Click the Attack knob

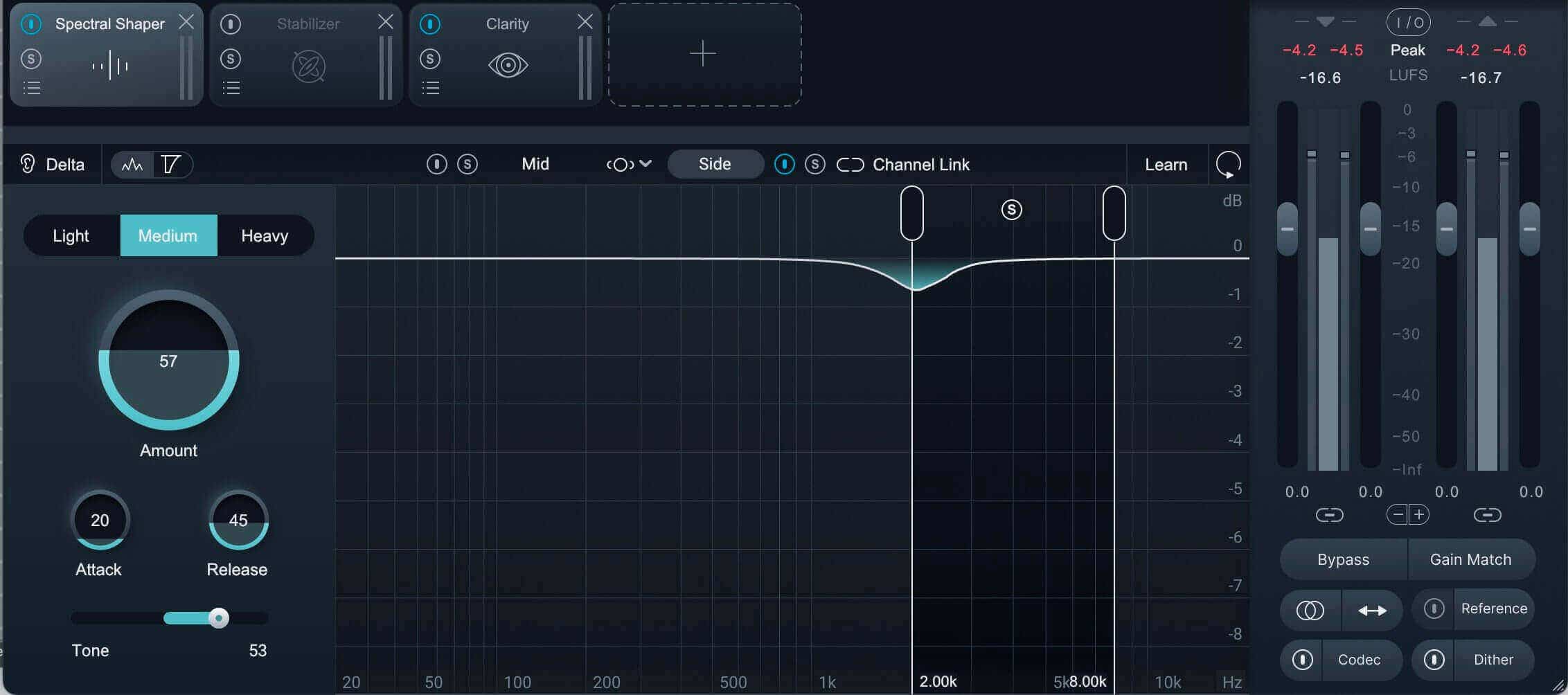coord(100,520)
